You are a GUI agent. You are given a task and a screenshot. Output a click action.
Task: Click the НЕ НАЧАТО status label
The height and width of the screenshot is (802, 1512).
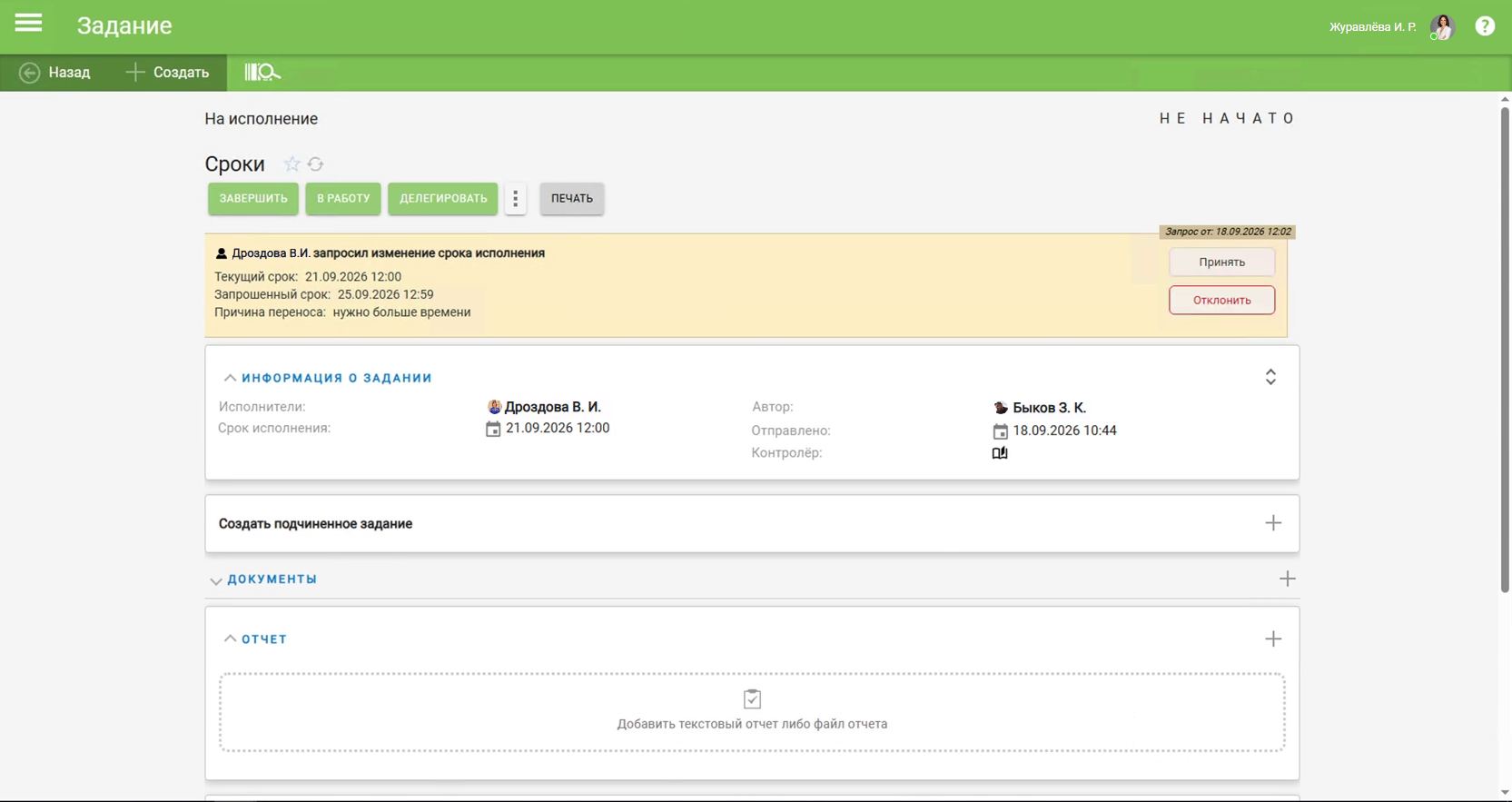click(x=1228, y=118)
